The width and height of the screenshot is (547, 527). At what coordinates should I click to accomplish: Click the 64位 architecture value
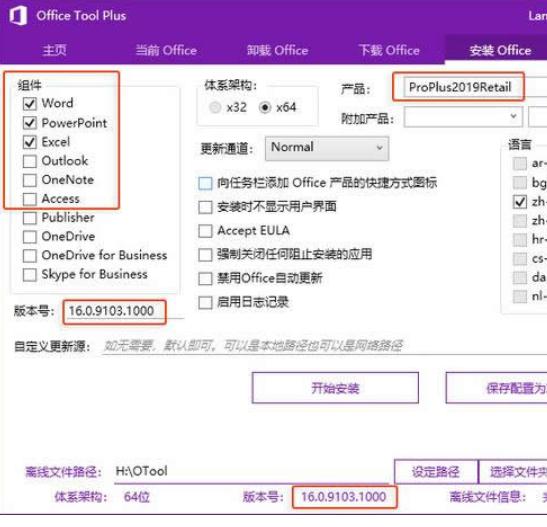(x=137, y=497)
